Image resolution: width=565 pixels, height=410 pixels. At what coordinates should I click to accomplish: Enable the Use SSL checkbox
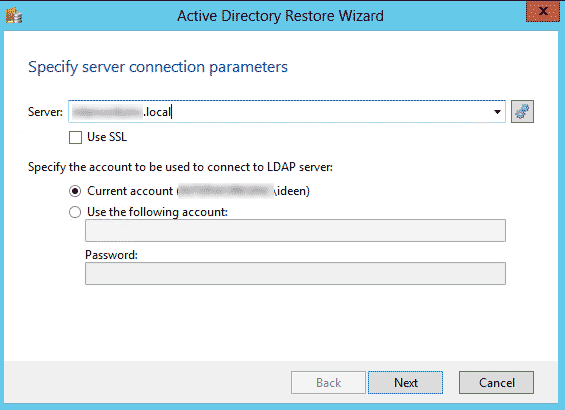tap(75, 137)
